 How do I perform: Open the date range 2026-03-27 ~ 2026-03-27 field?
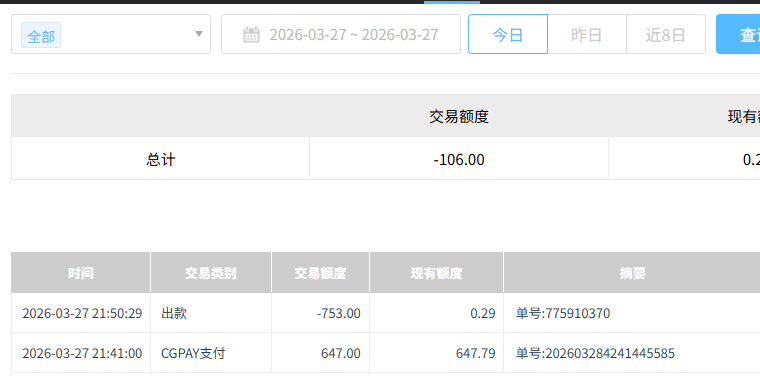[341, 34]
